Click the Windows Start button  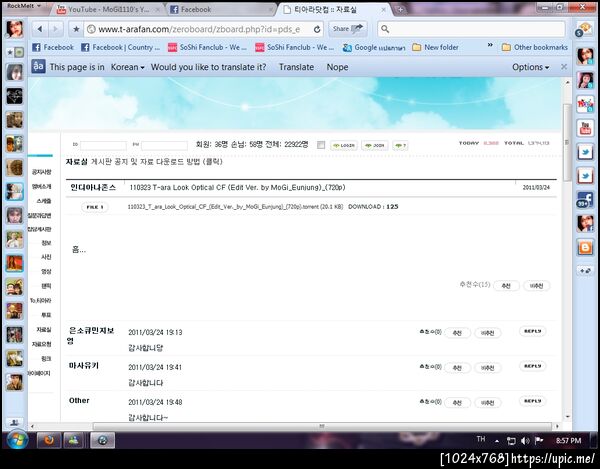coord(17,440)
